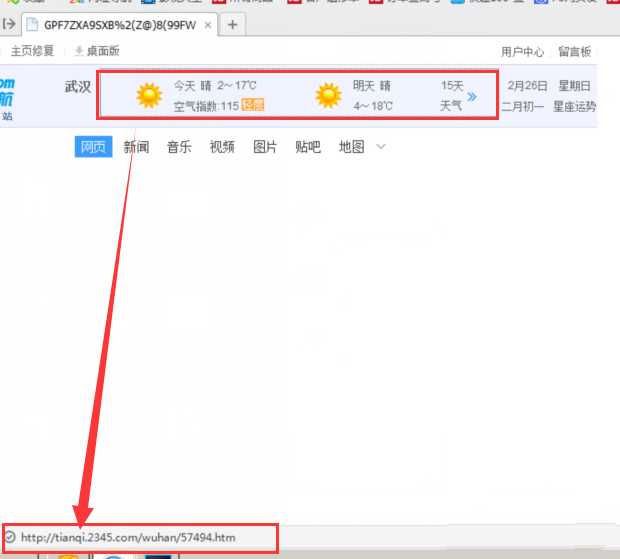
Task: Choose the 图片 search tab
Action: coord(265,147)
